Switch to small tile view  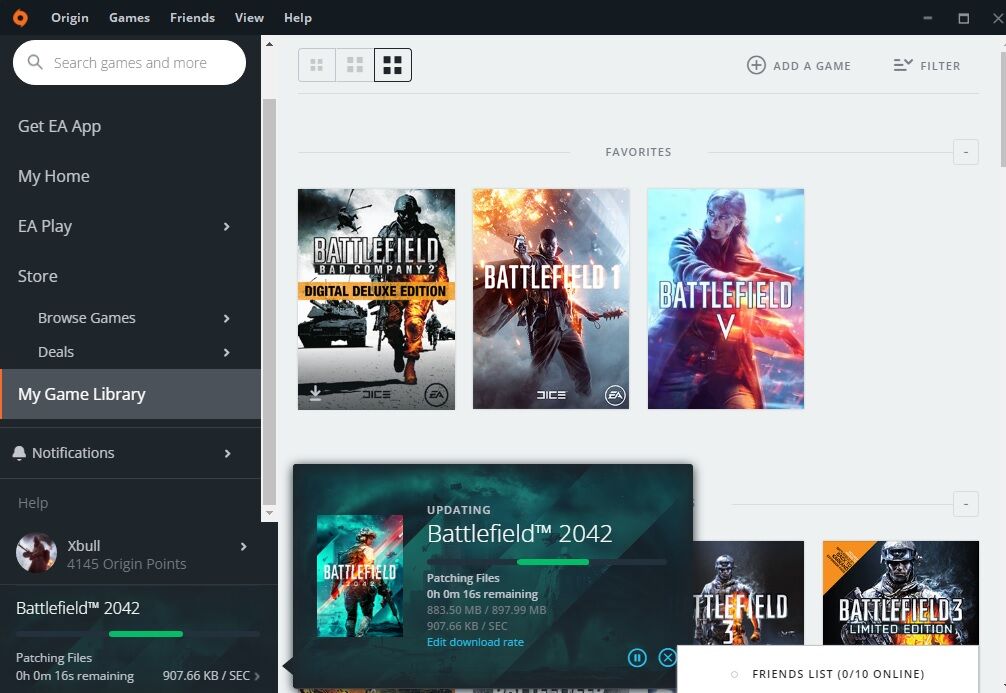pyautogui.click(x=316, y=65)
